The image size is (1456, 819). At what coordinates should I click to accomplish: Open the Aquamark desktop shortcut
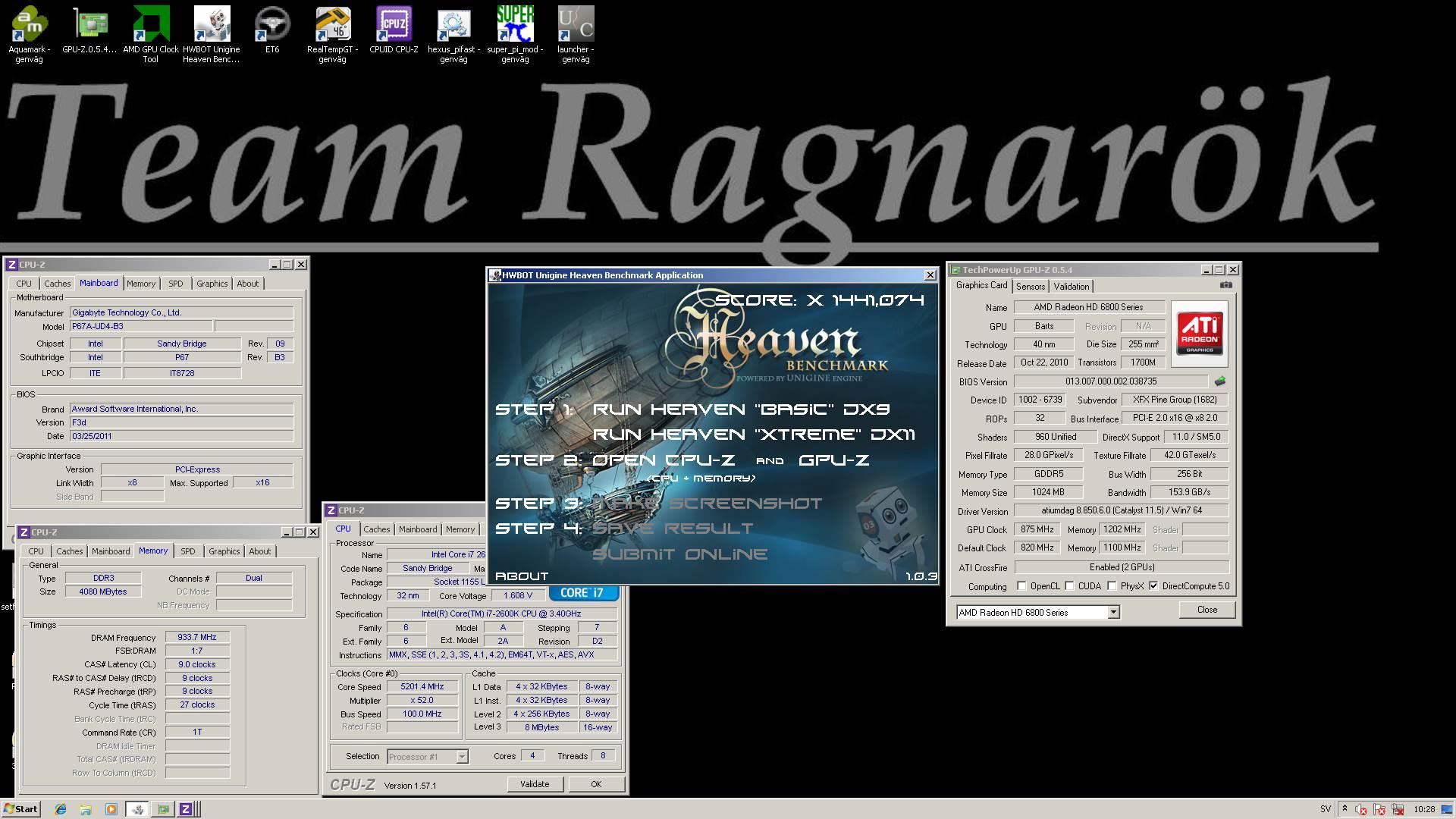pyautogui.click(x=29, y=34)
